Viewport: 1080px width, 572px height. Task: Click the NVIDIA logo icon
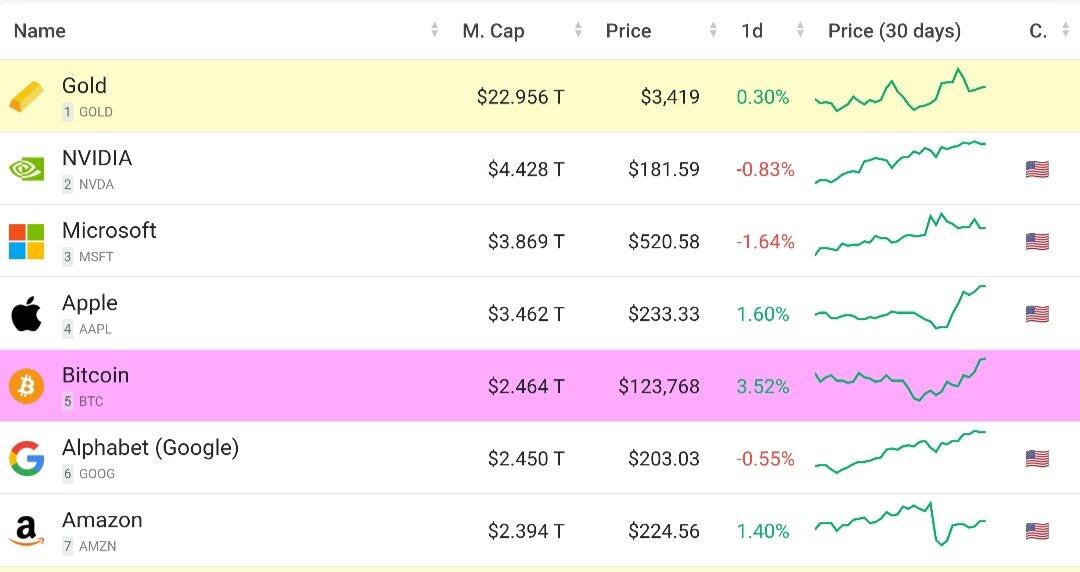tap(27, 169)
